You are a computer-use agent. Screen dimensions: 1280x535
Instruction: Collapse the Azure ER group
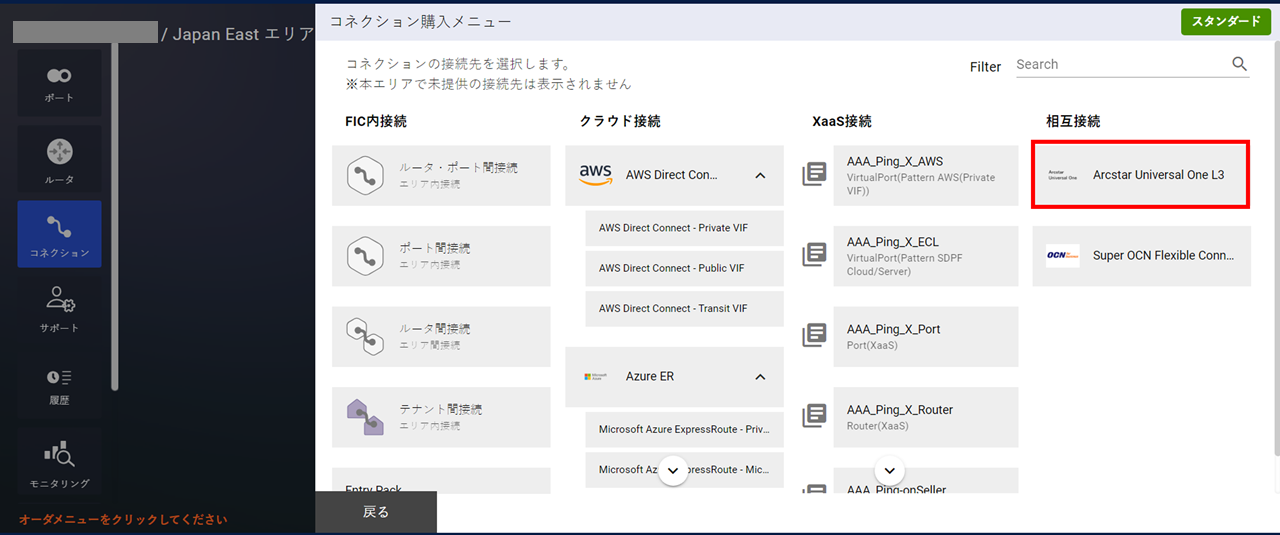760,377
